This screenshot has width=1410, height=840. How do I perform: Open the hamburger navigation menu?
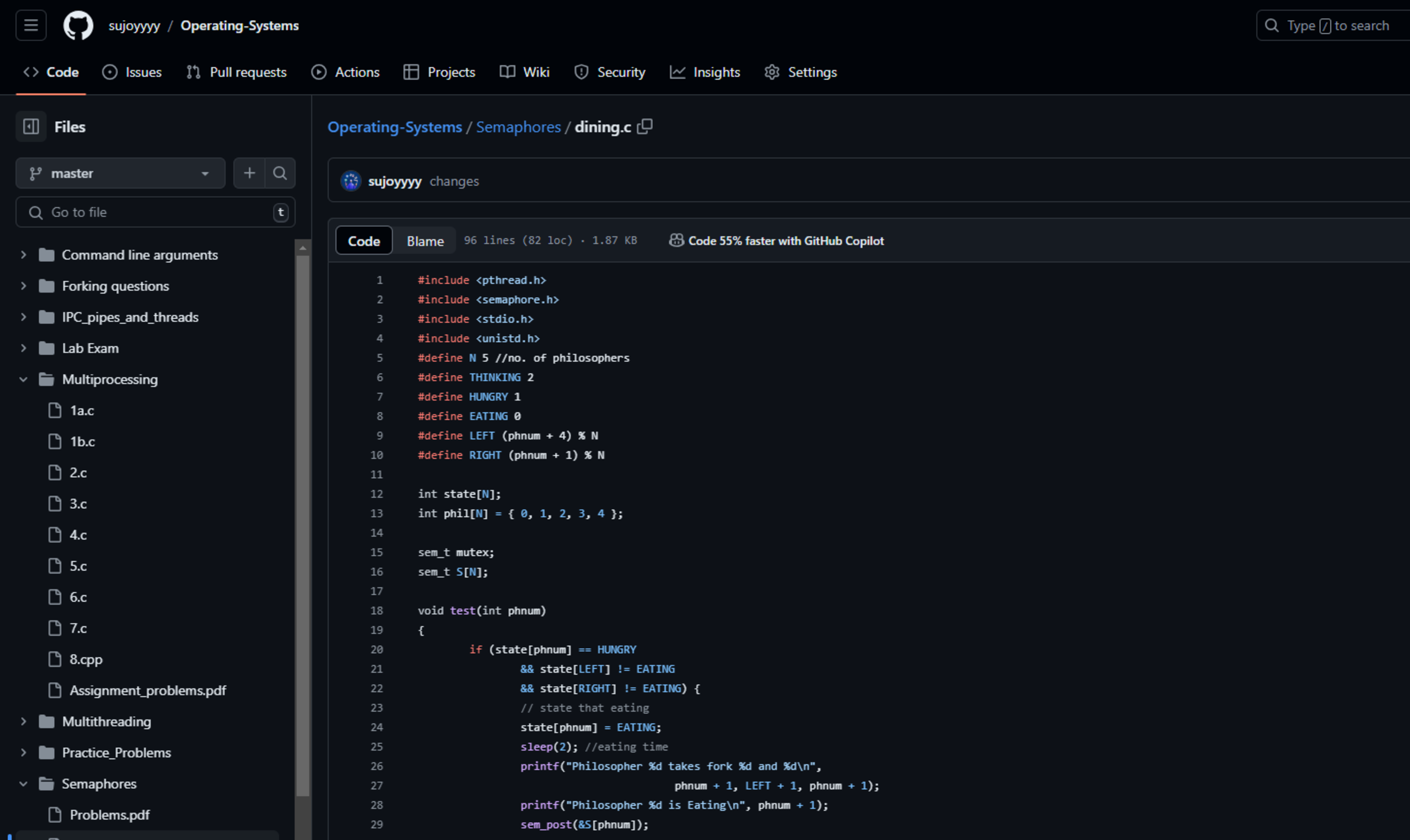31,25
